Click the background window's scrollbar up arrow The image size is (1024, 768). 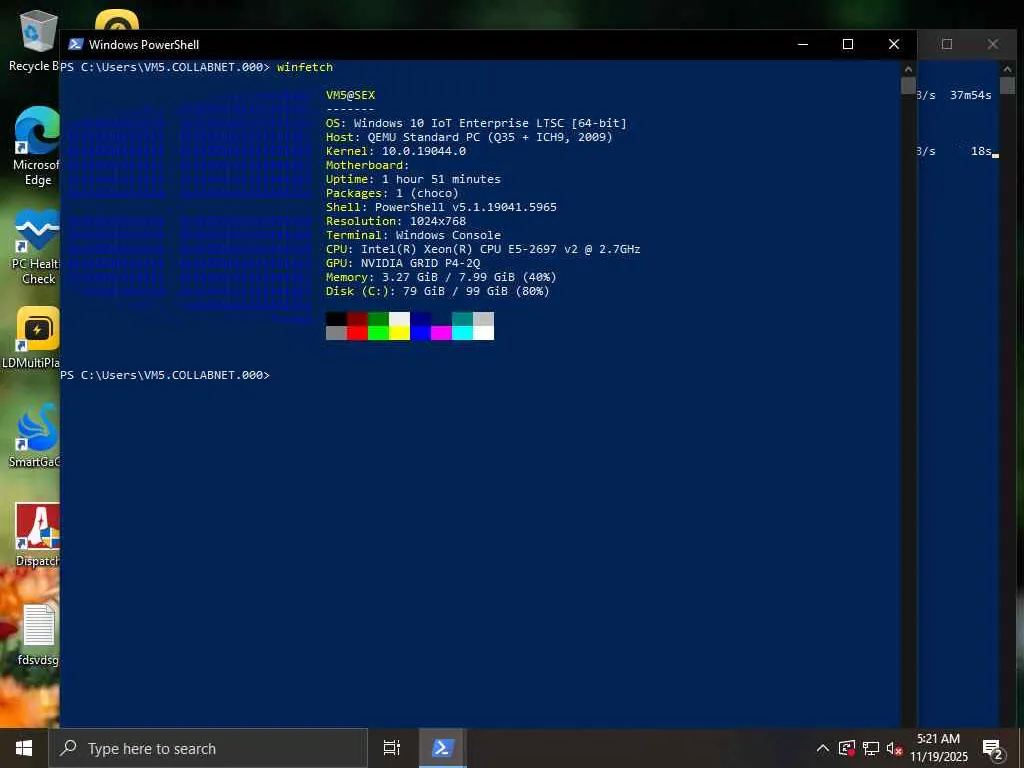tap(1007, 68)
